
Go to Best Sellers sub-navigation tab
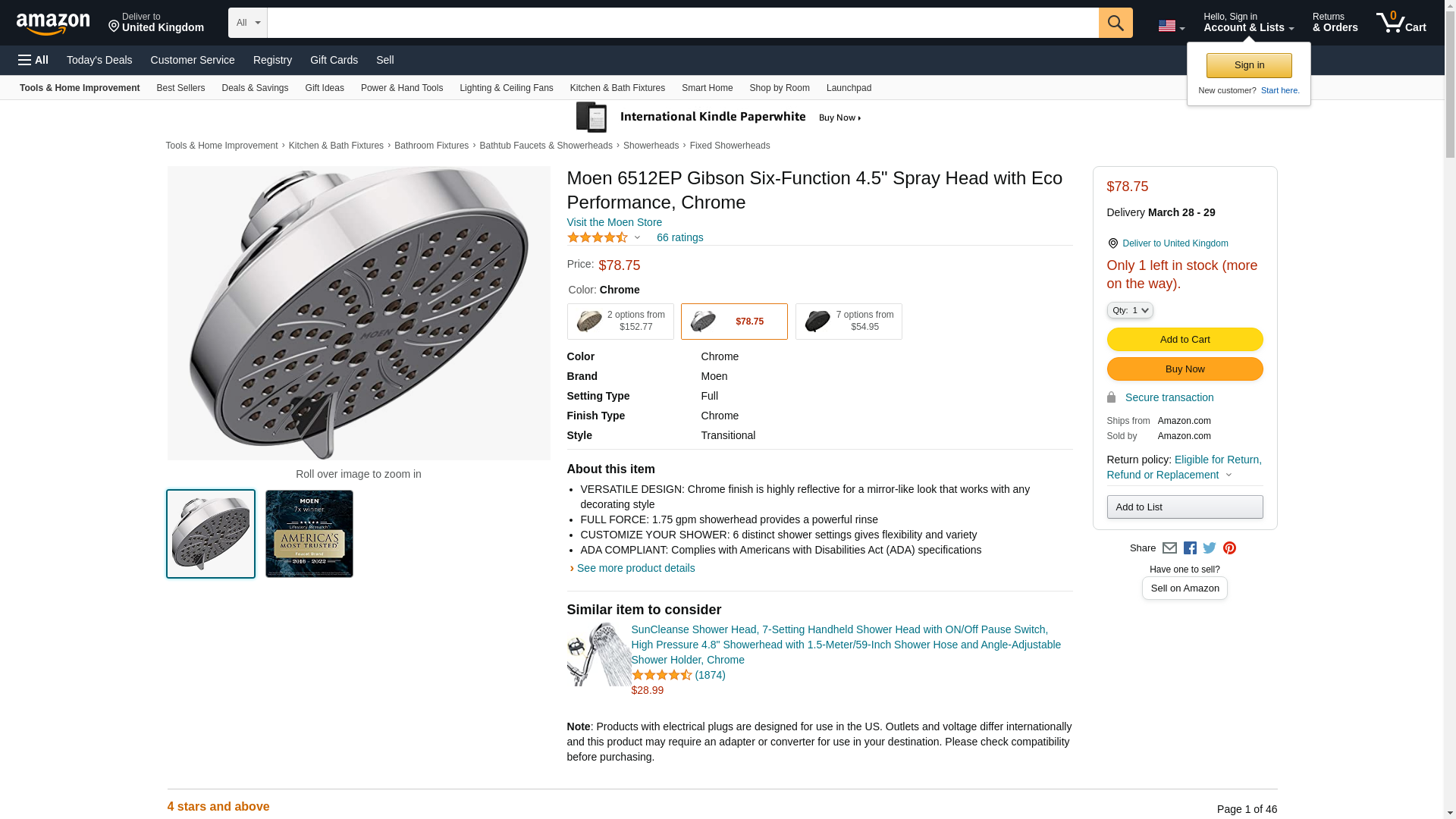(180, 88)
